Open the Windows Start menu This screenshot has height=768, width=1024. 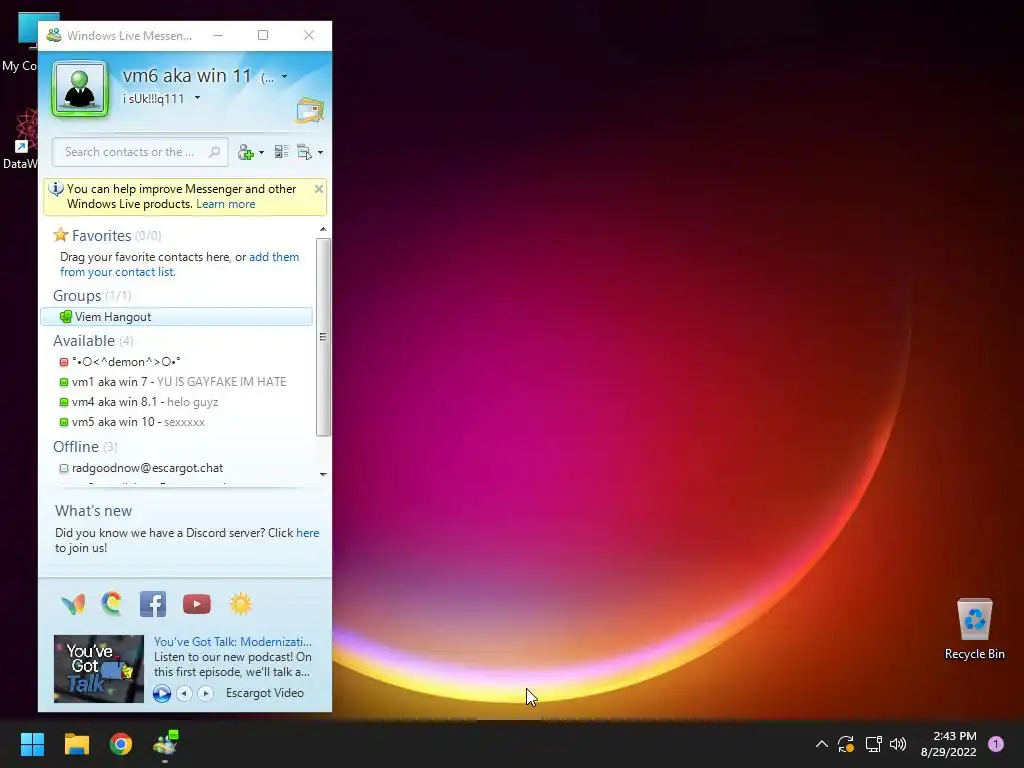tap(32, 744)
